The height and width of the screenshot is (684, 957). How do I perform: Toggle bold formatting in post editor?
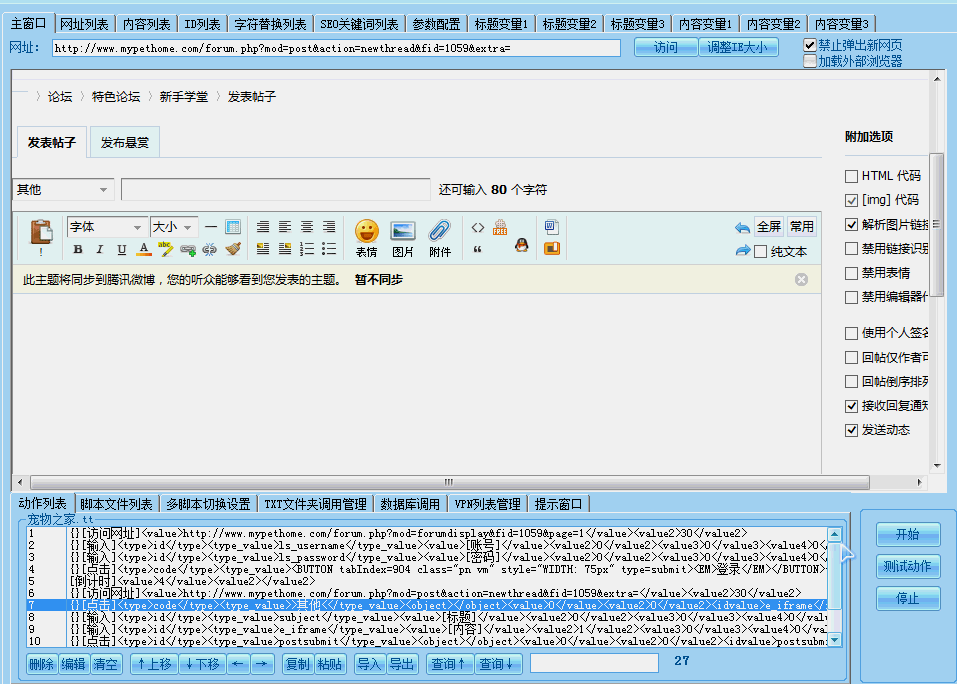pyautogui.click(x=78, y=249)
